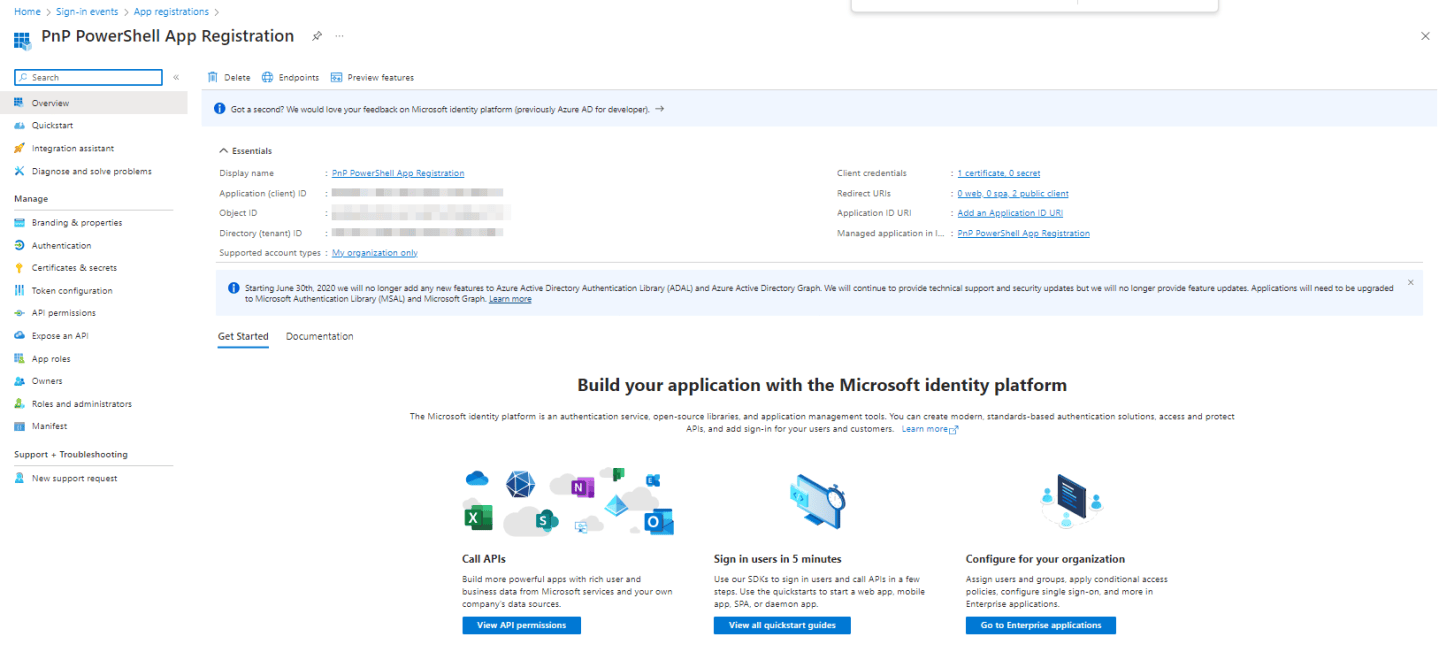Switch to the Documentation tab
Image resolution: width=1439 pixels, height=652 pixels.
pos(320,337)
